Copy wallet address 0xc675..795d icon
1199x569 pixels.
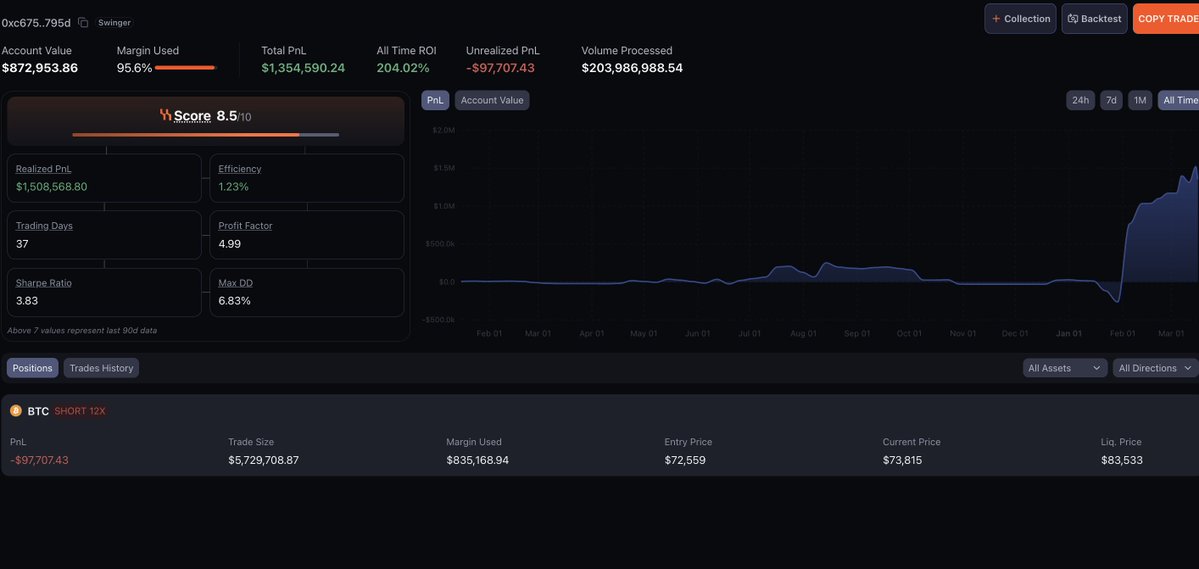click(83, 23)
